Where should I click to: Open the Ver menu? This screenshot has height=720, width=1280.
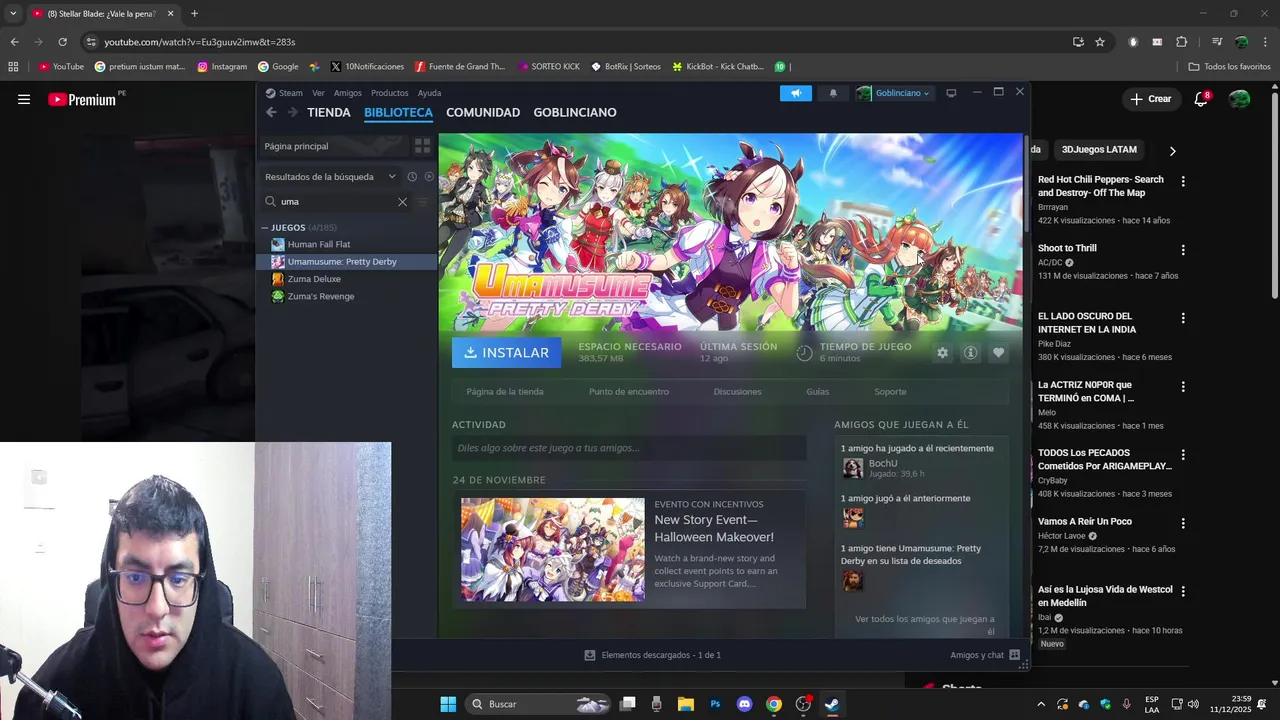[x=318, y=93]
